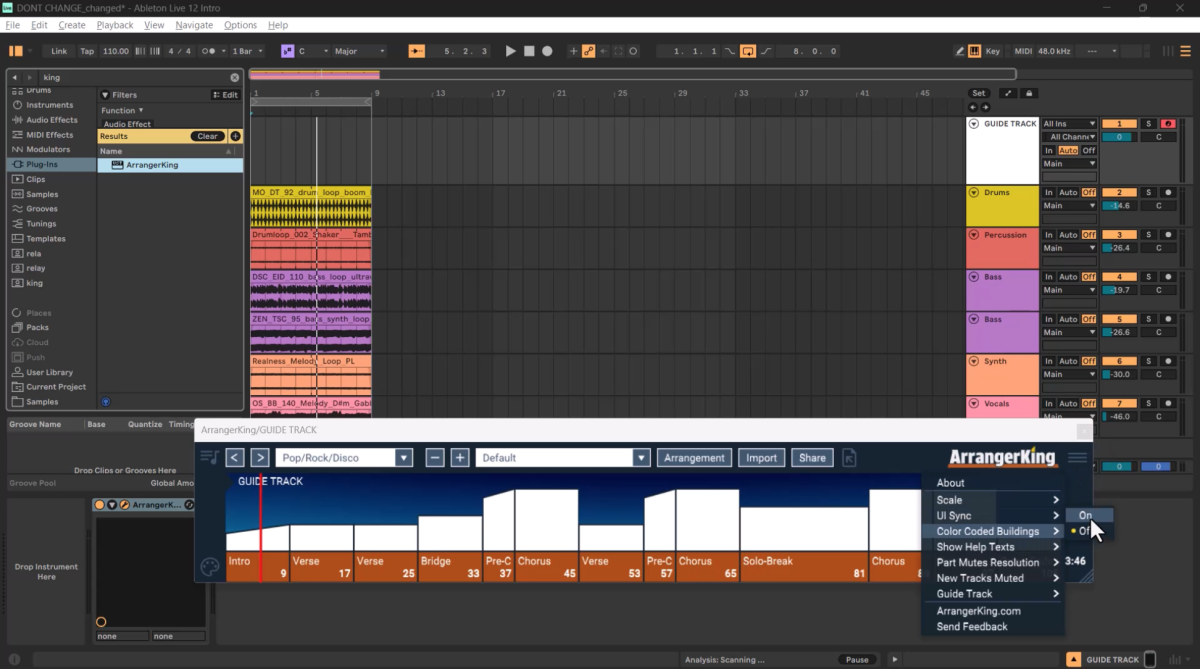The image size is (1200, 669).
Task: Add a new filter with the plus icon
Action: click(x=236, y=136)
